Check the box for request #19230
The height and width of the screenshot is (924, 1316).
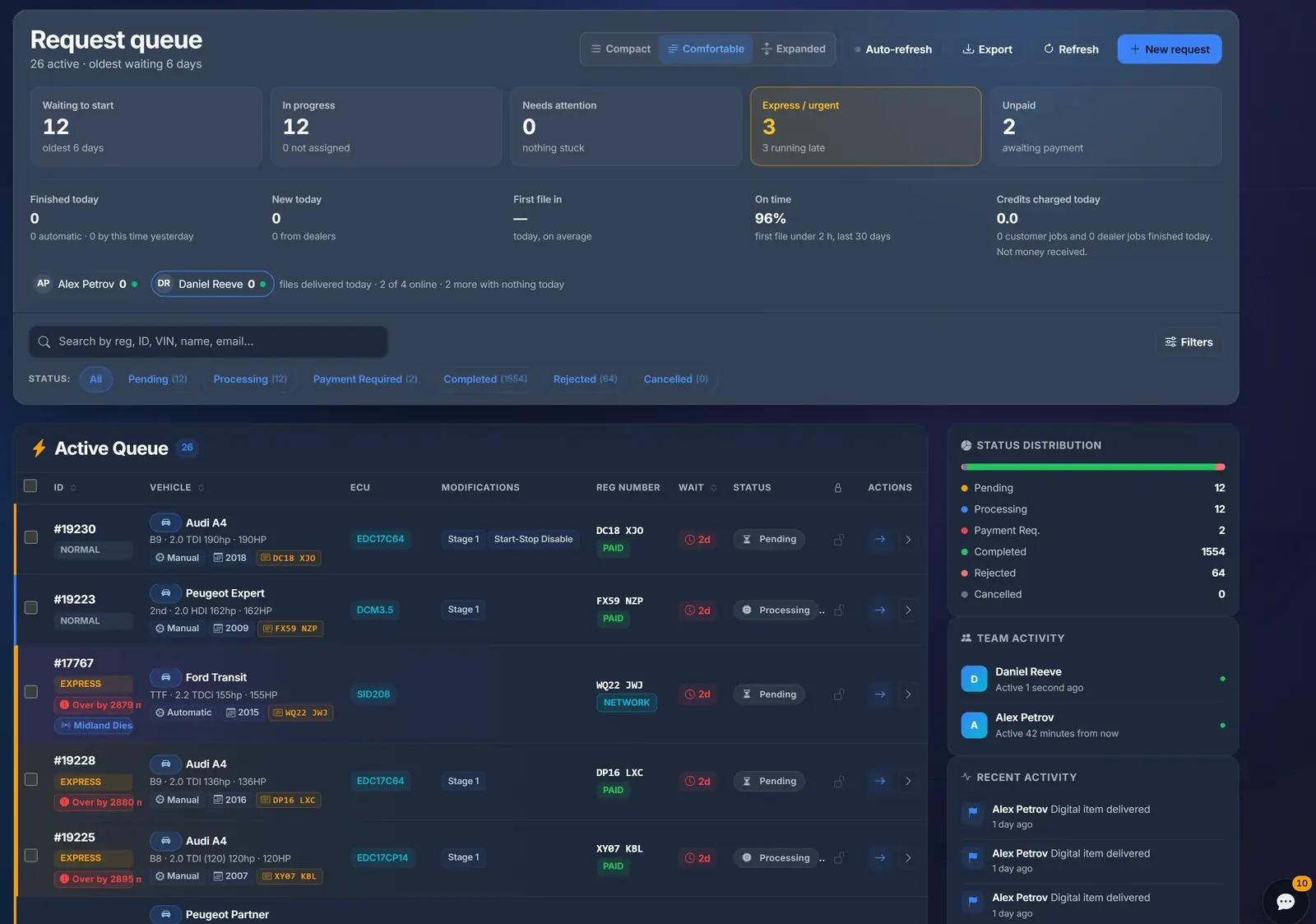pyautogui.click(x=30, y=537)
